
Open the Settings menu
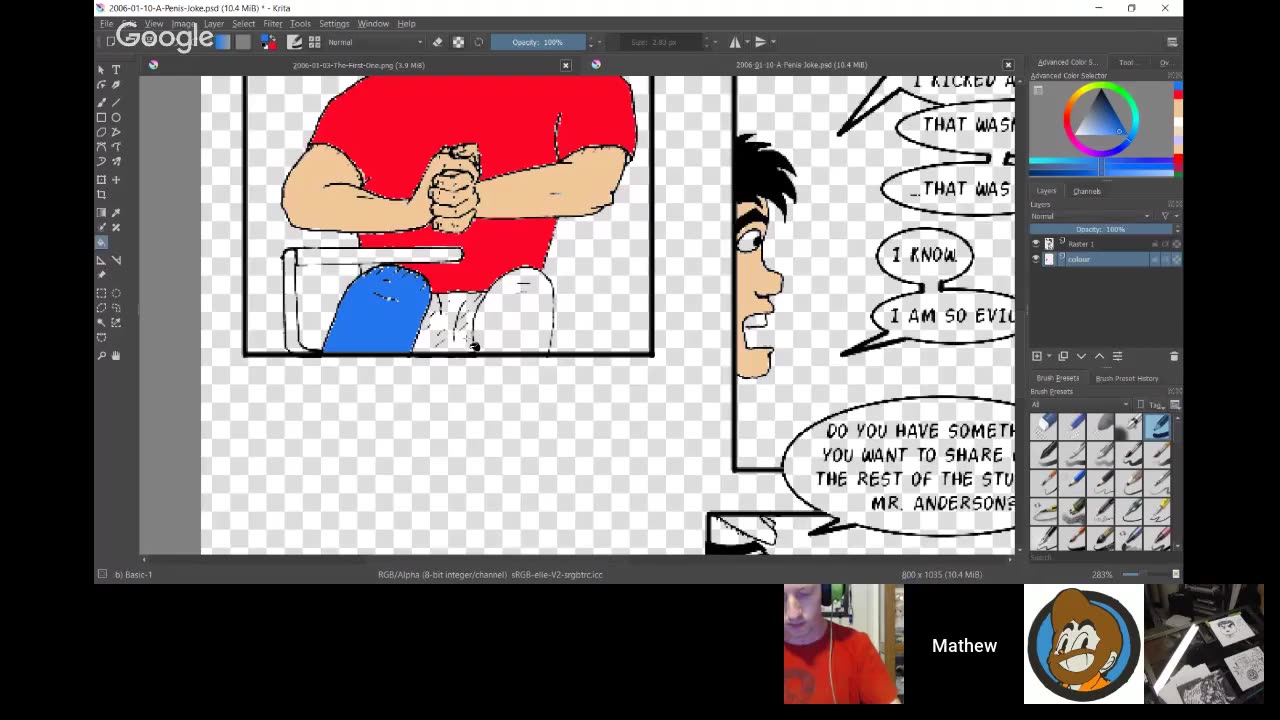pyautogui.click(x=334, y=23)
